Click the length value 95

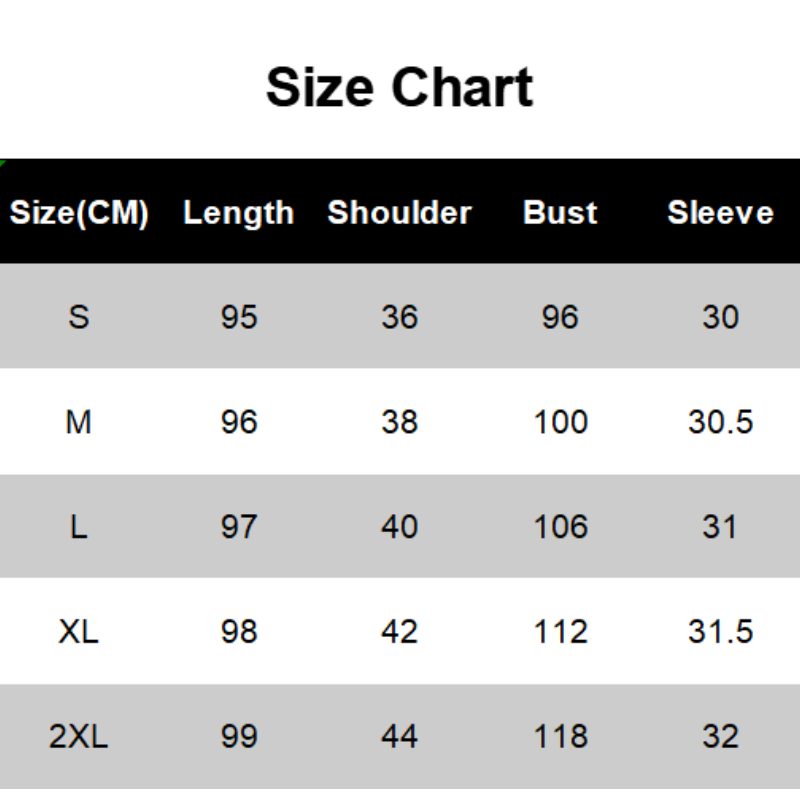239,317
